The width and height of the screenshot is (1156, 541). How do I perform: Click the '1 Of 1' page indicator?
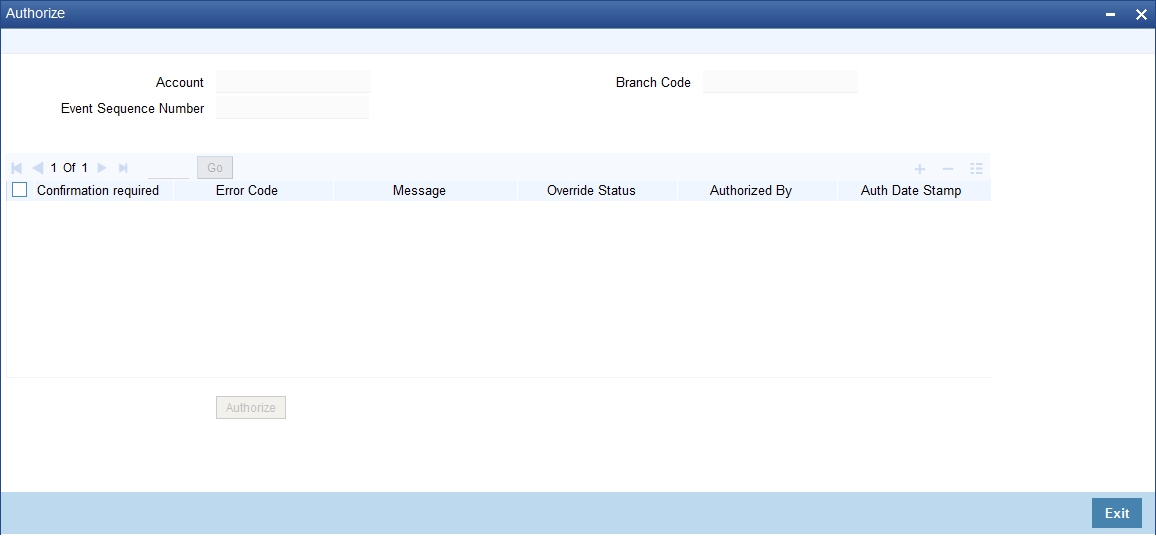[x=69, y=168]
